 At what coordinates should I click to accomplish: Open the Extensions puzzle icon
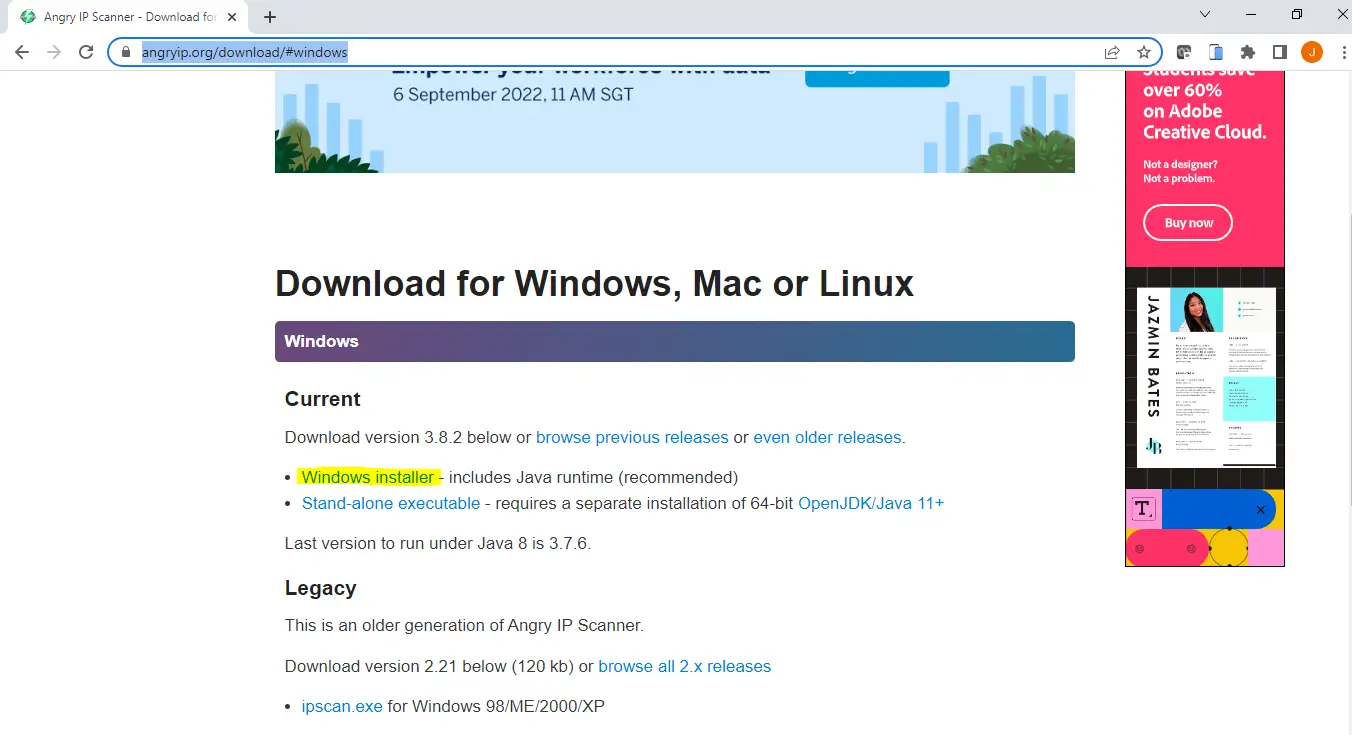pos(1247,52)
